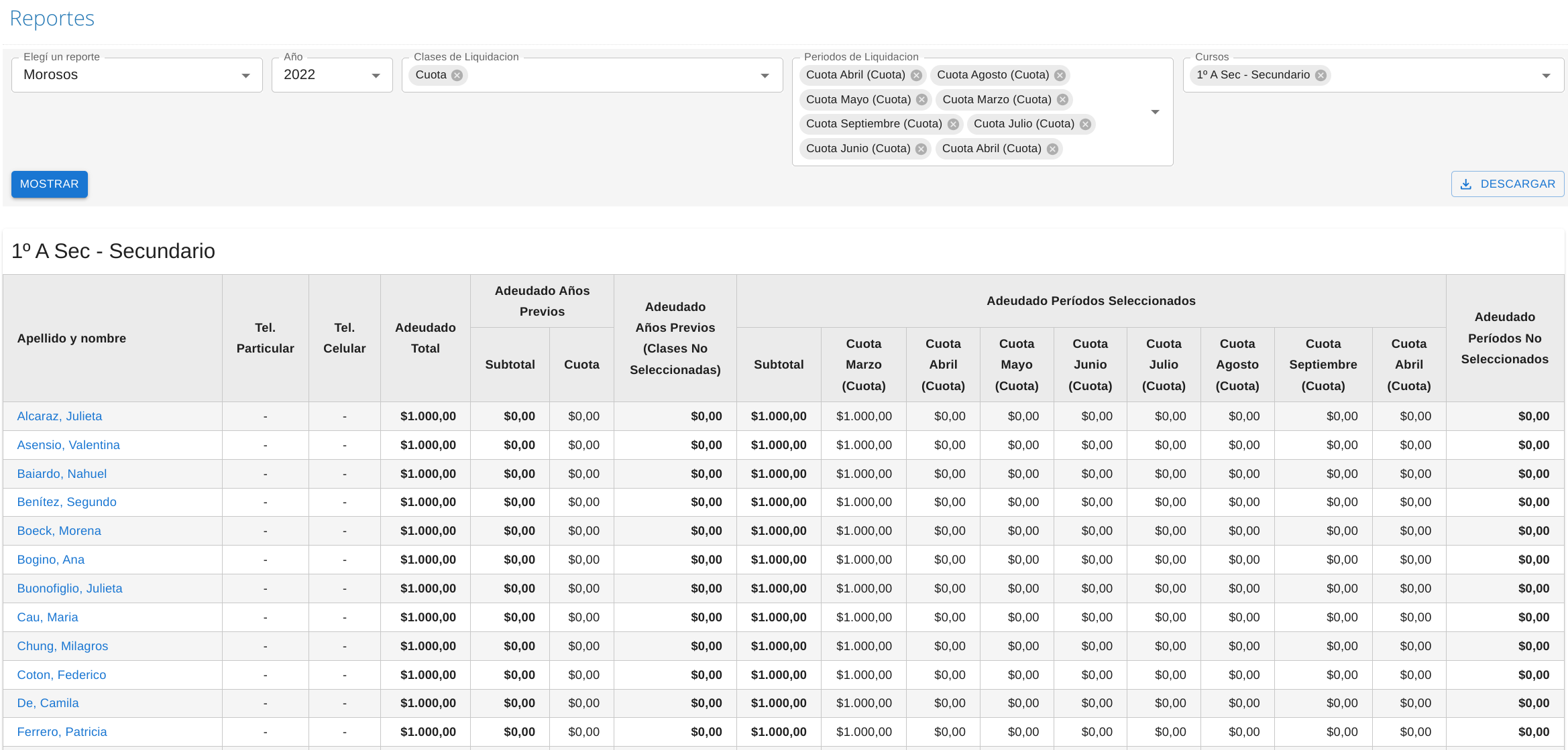The image size is (1568, 750).
Task: Click the Reportes page title
Action: tap(52, 18)
